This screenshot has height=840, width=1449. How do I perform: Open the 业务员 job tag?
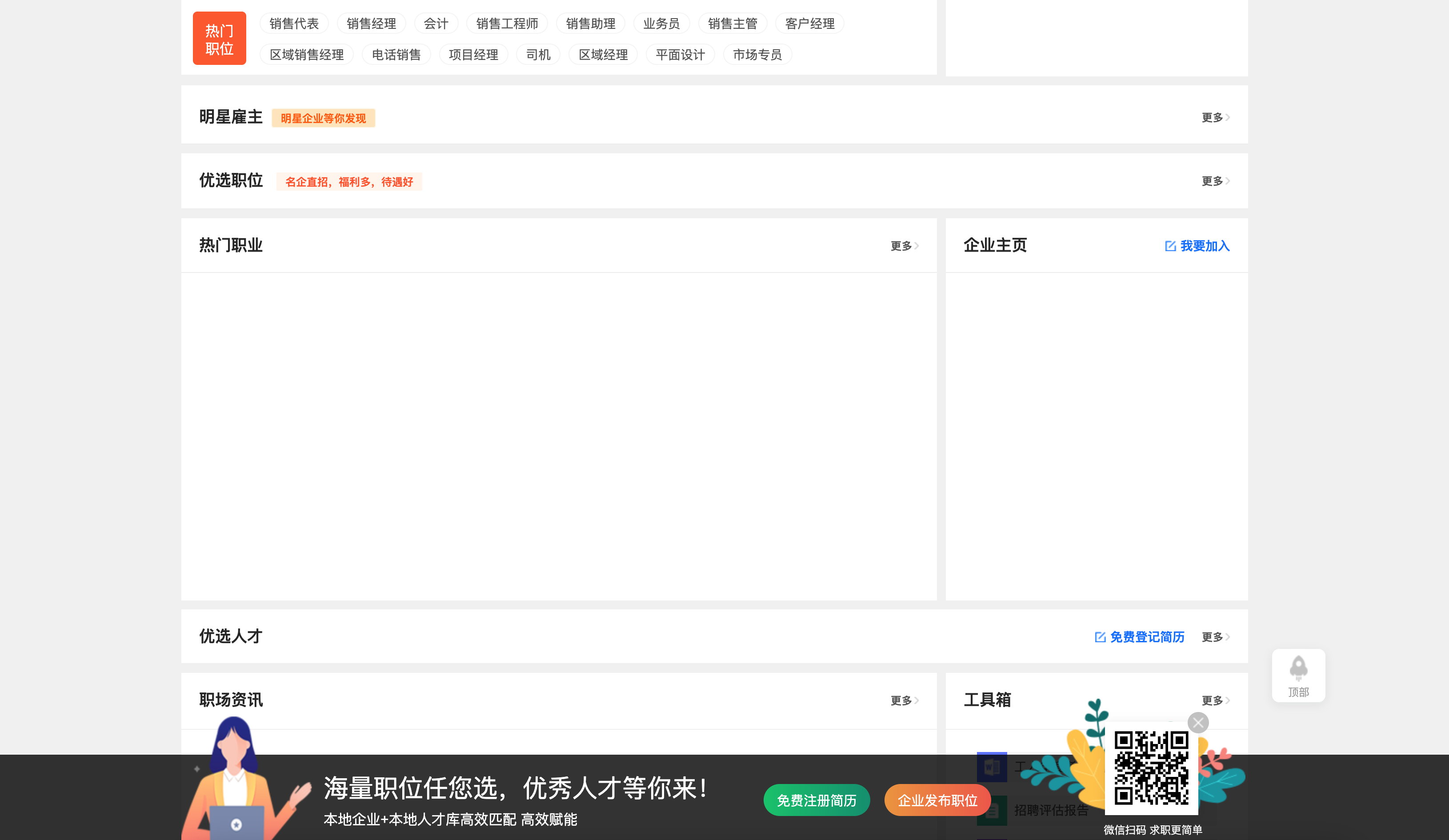(x=661, y=24)
